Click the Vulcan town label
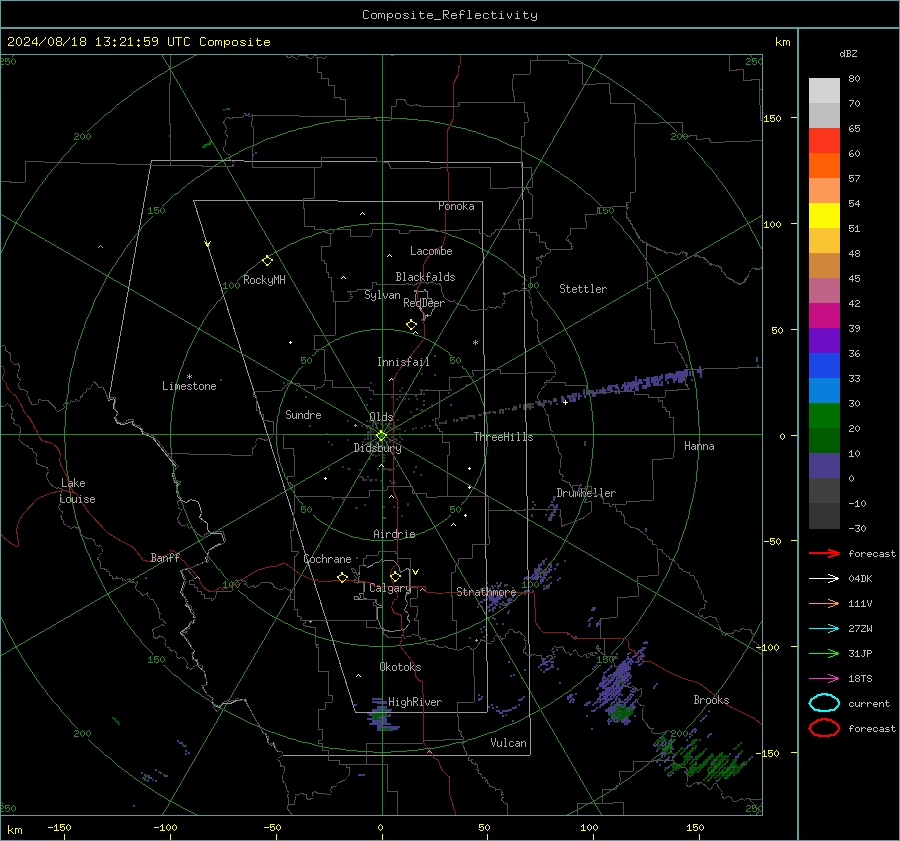900x841 pixels. coord(508,743)
